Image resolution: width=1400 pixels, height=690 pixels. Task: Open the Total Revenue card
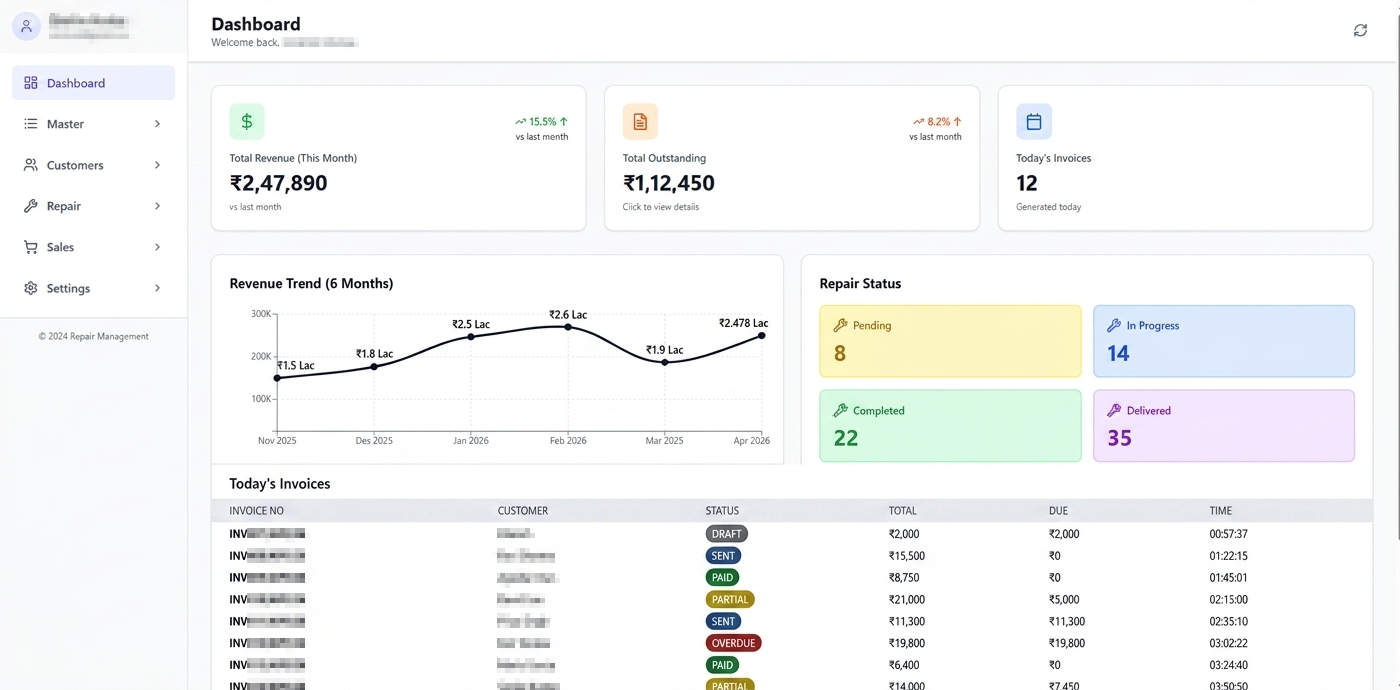click(398, 158)
